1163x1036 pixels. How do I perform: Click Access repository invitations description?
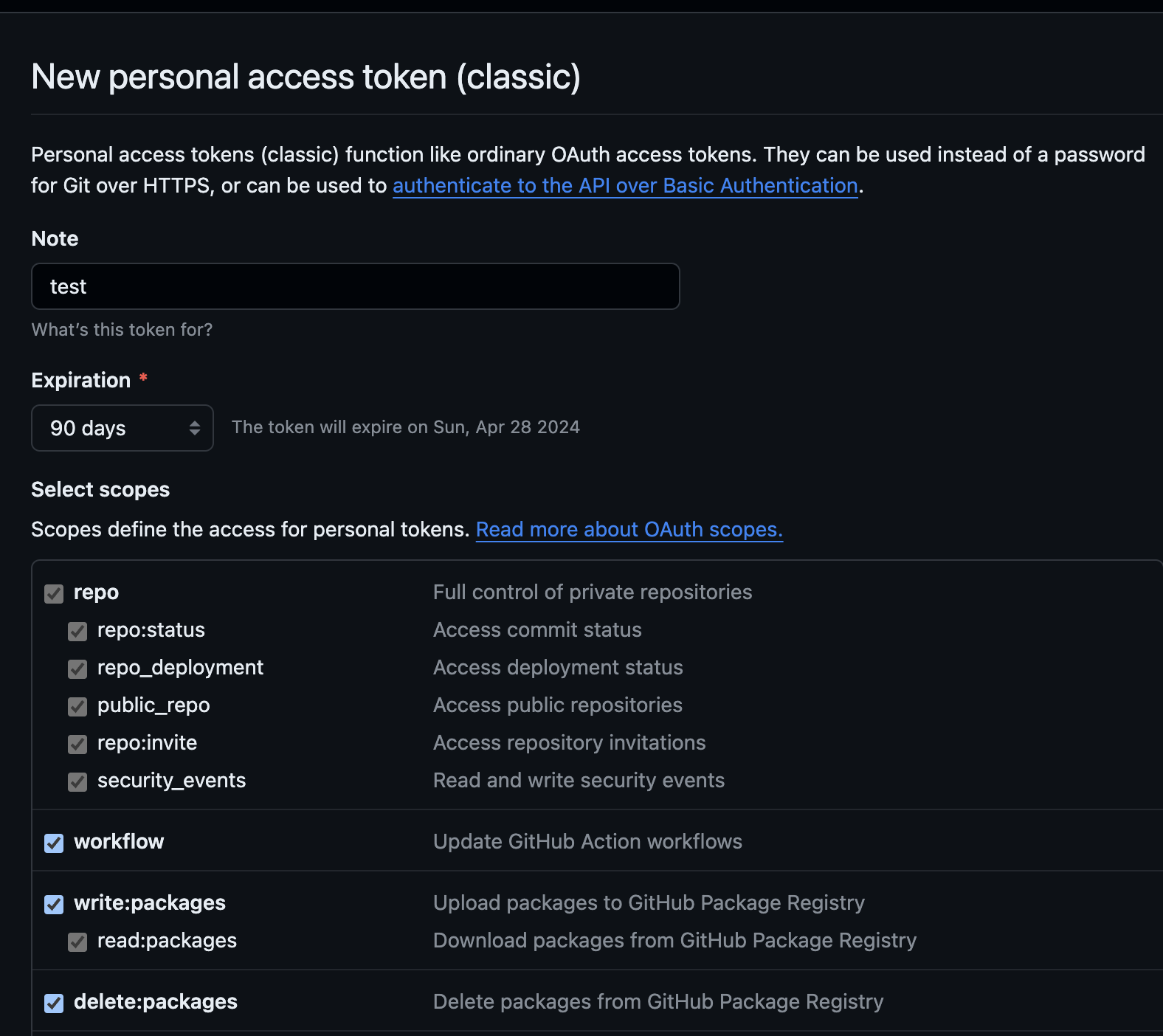(x=569, y=743)
